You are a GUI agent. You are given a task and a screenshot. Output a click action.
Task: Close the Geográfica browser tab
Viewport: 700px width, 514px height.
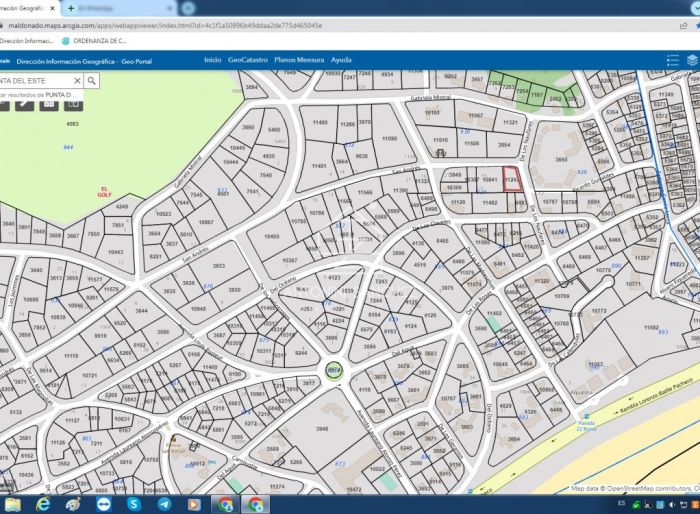click(x=53, y=8)
